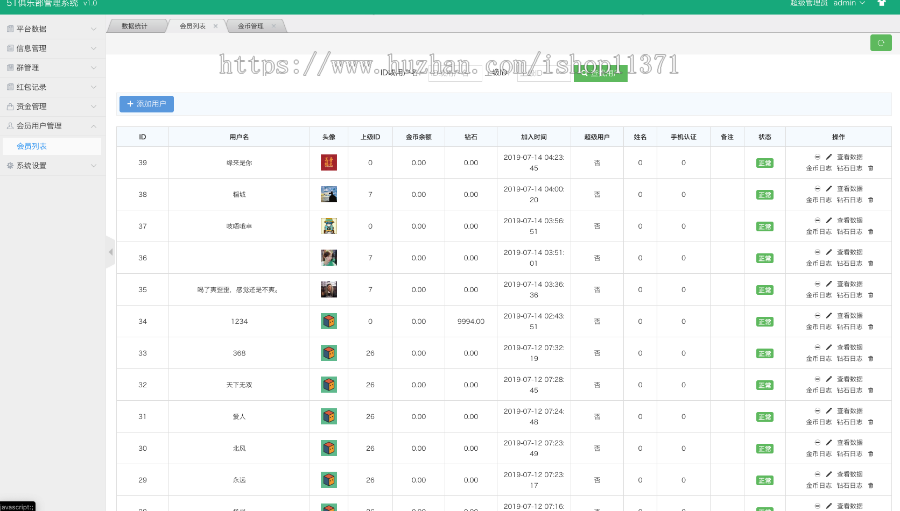
Task: Edit user ID 36 via pencil icon
Action: coord(829,252)
